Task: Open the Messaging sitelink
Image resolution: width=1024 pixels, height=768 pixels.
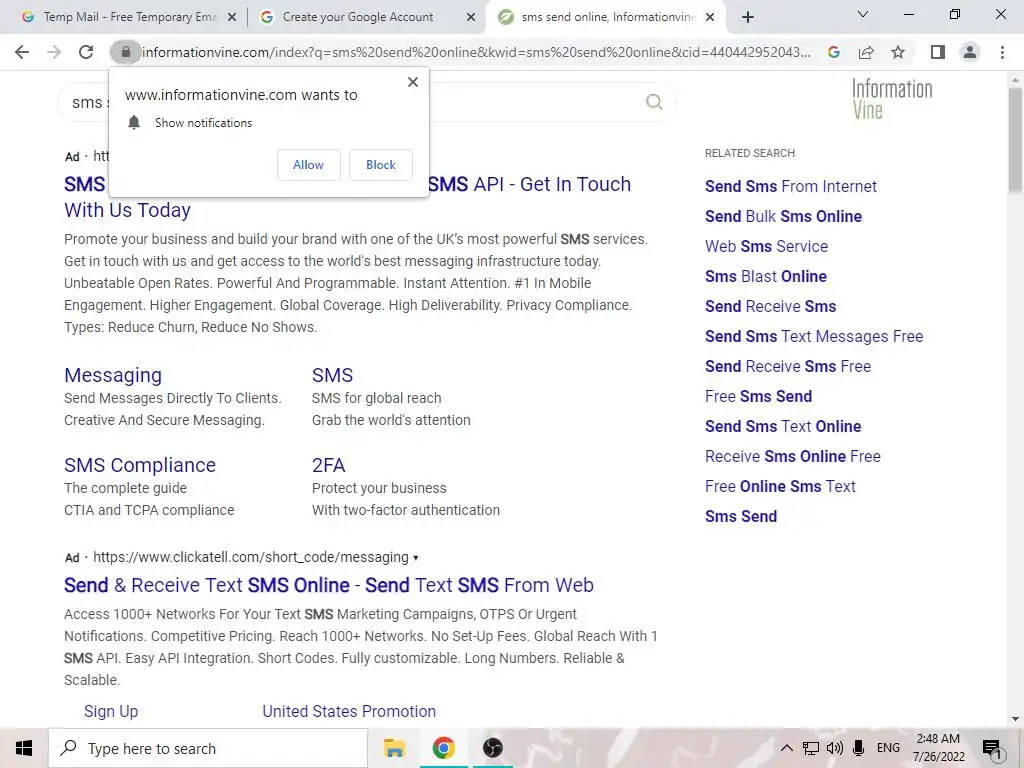Action: pyautogui.click(x=113, y=376)
